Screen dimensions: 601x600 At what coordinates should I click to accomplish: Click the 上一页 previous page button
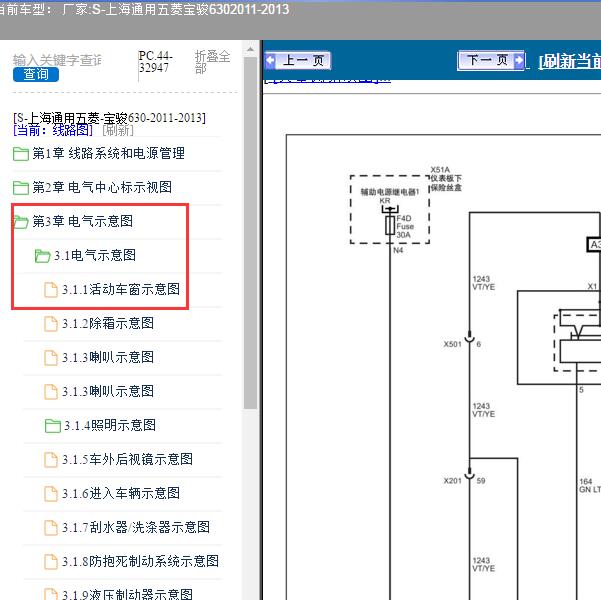[297, 61]
